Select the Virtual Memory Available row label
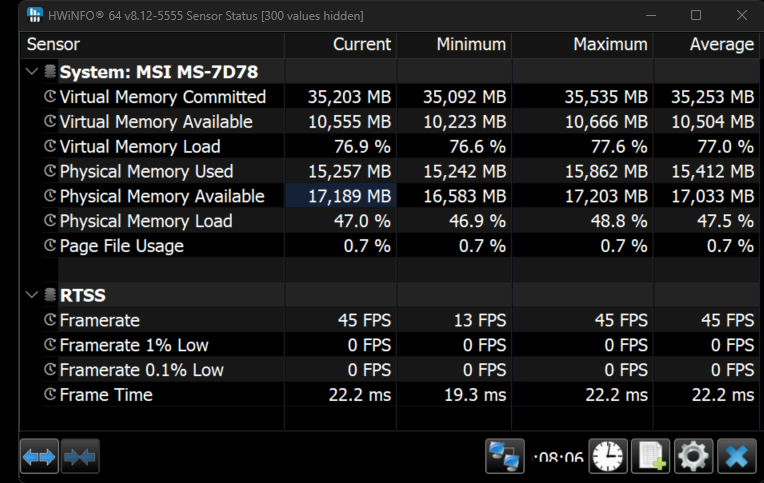The width and height of the screenshot is (764, 483). (x=156, y=122)
